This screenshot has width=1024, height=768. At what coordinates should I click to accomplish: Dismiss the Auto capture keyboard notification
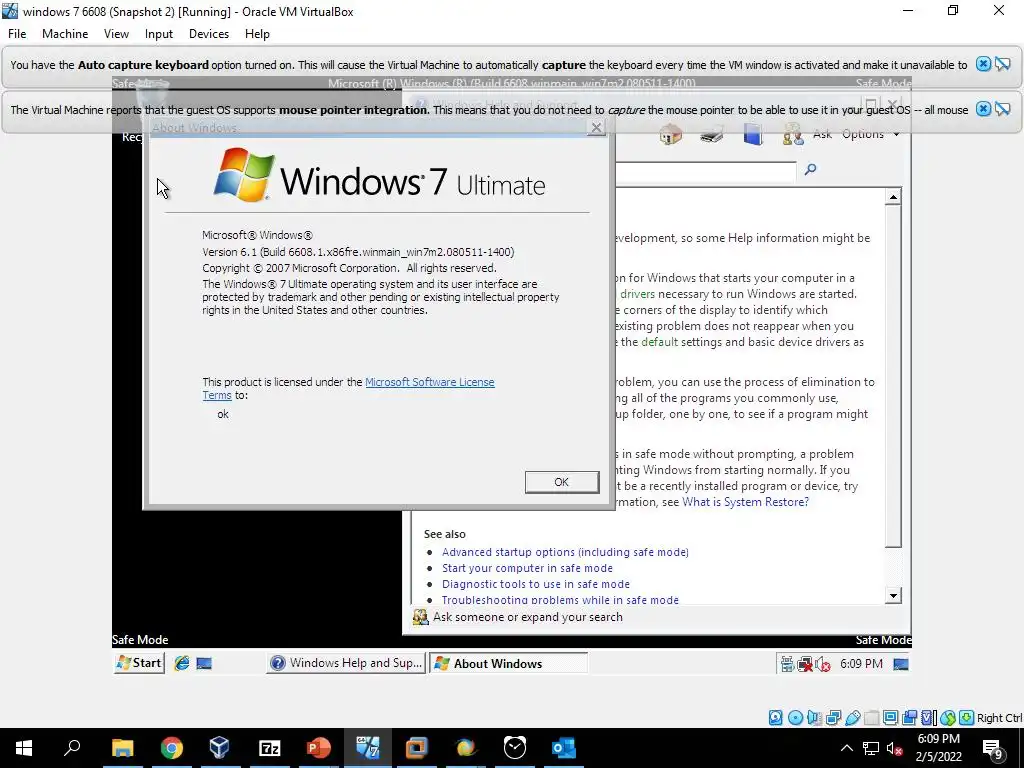point(983,64)
